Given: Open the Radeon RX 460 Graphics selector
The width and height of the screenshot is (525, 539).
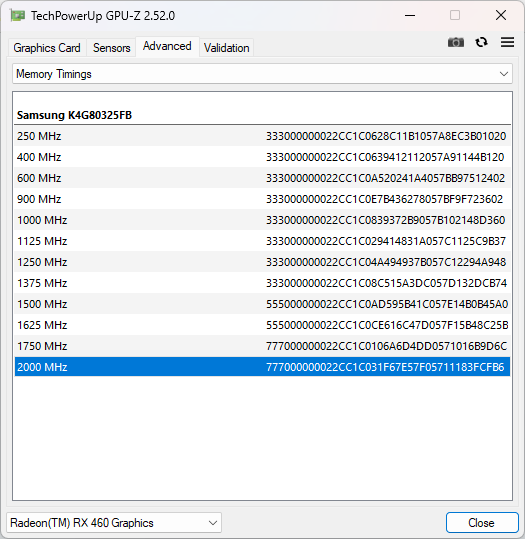Looking at the screenshot, I should click(x=114, y=523).
